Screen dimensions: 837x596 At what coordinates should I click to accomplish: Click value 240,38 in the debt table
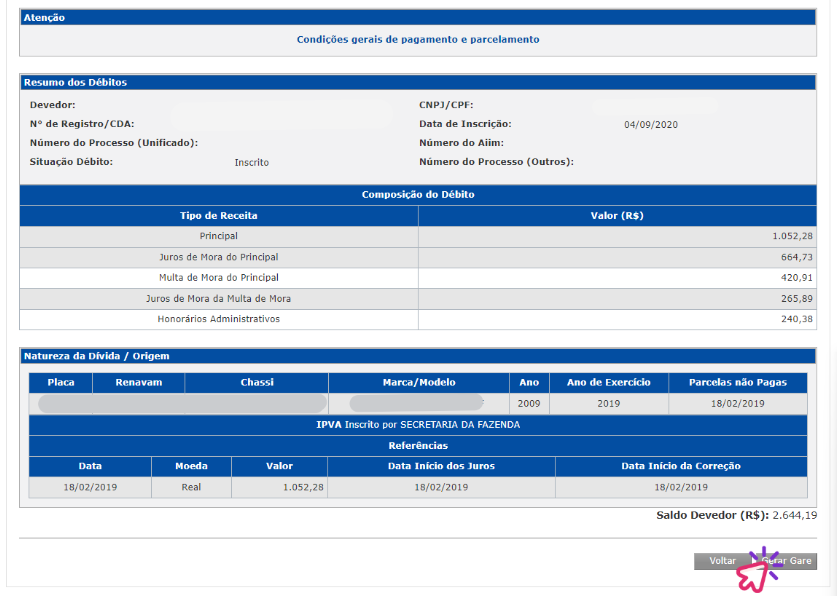796,319
